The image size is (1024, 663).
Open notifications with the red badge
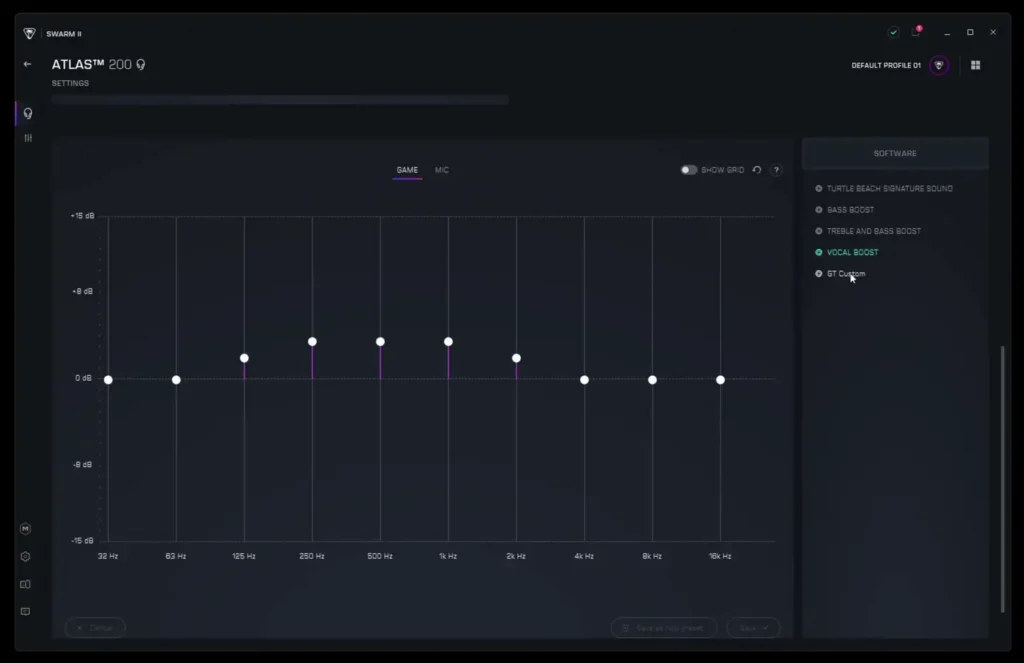click(917, 31)
